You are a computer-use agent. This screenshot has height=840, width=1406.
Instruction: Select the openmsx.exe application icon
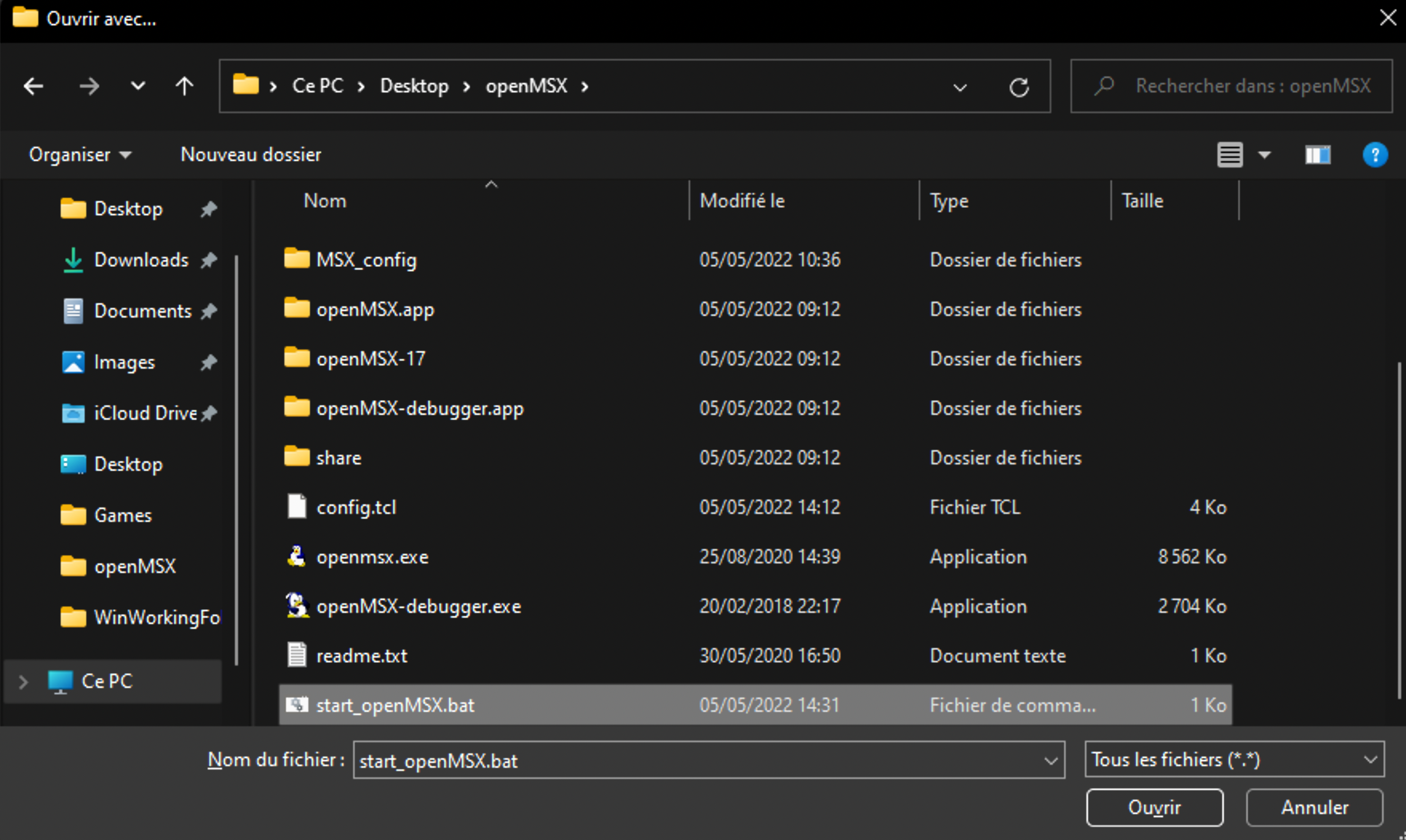[x=297, y=556]
